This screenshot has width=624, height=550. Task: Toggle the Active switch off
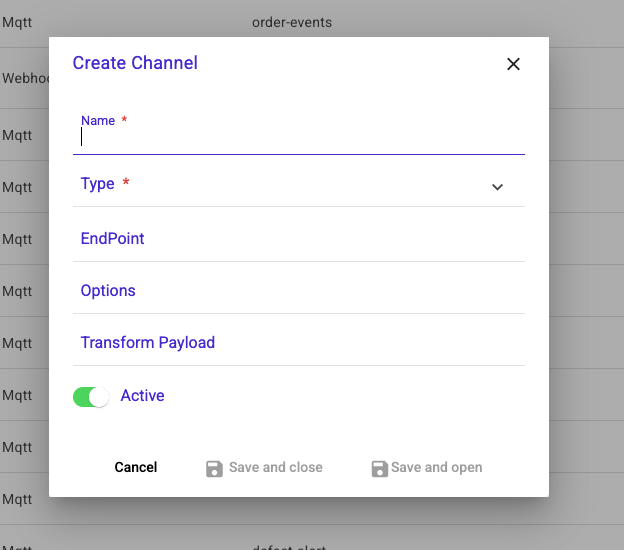(x=90, y=397)
